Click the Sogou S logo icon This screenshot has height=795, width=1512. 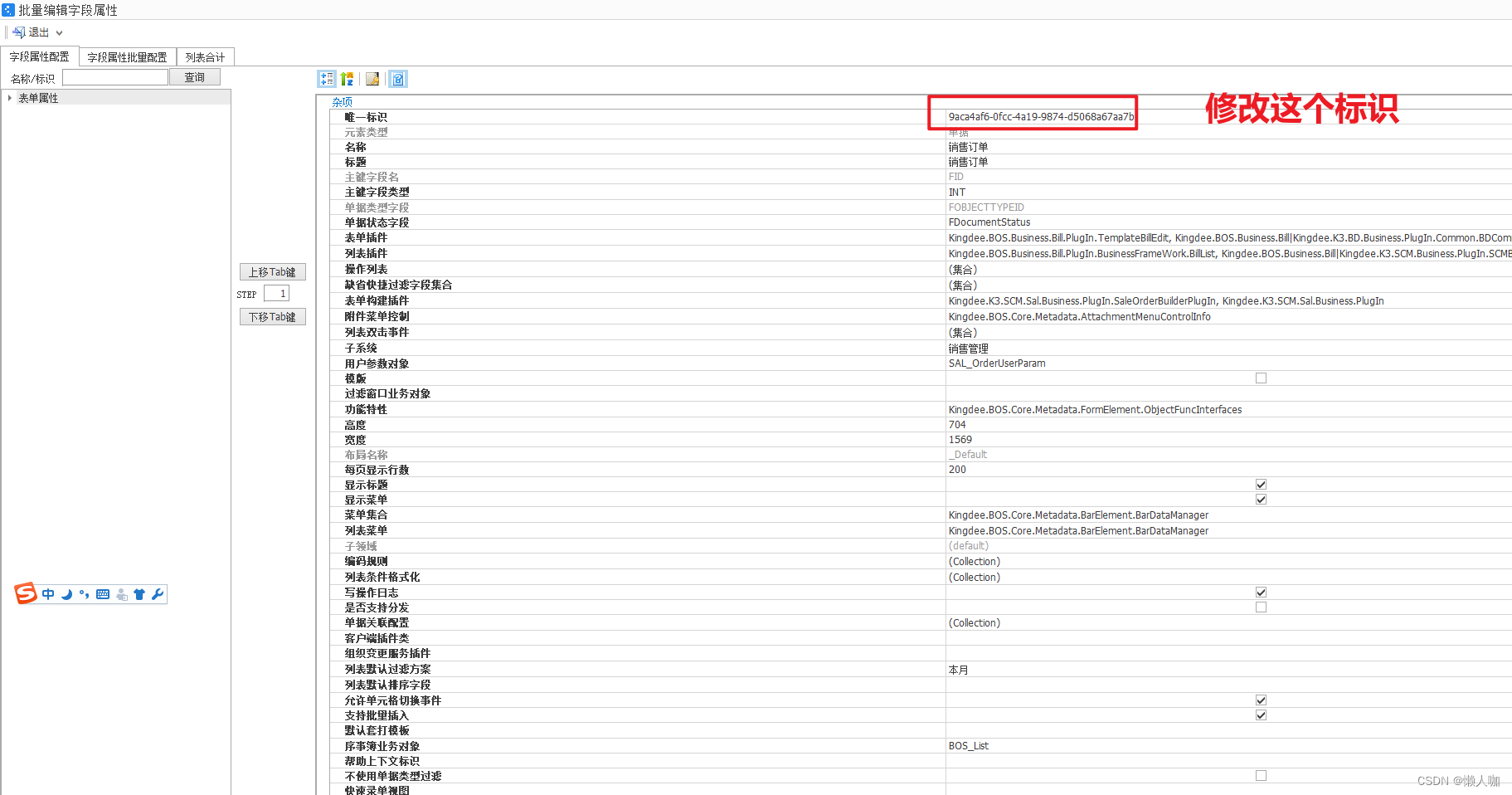coord(26,593)
